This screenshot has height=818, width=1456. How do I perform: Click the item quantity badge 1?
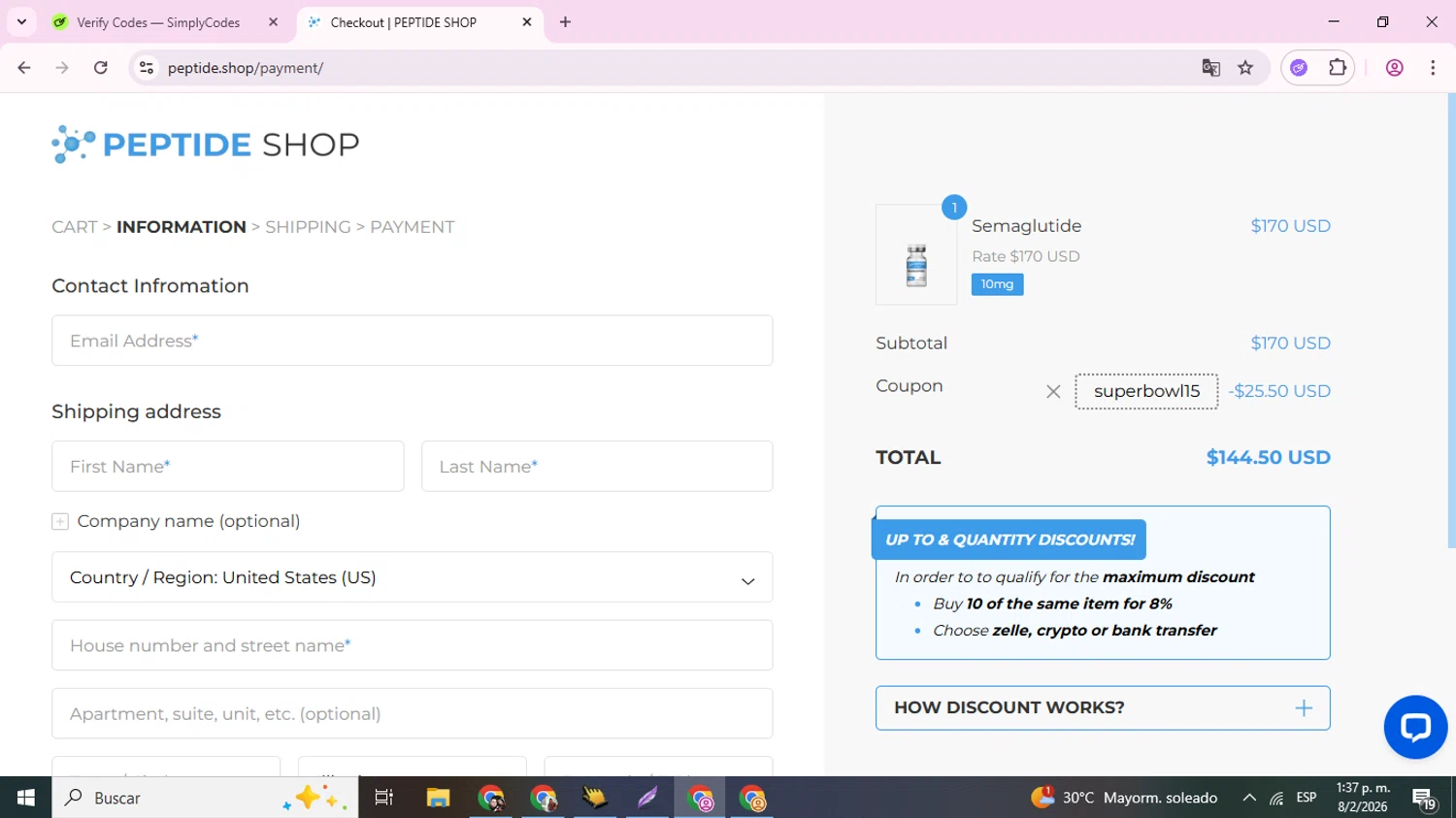(x=954, y=208)
